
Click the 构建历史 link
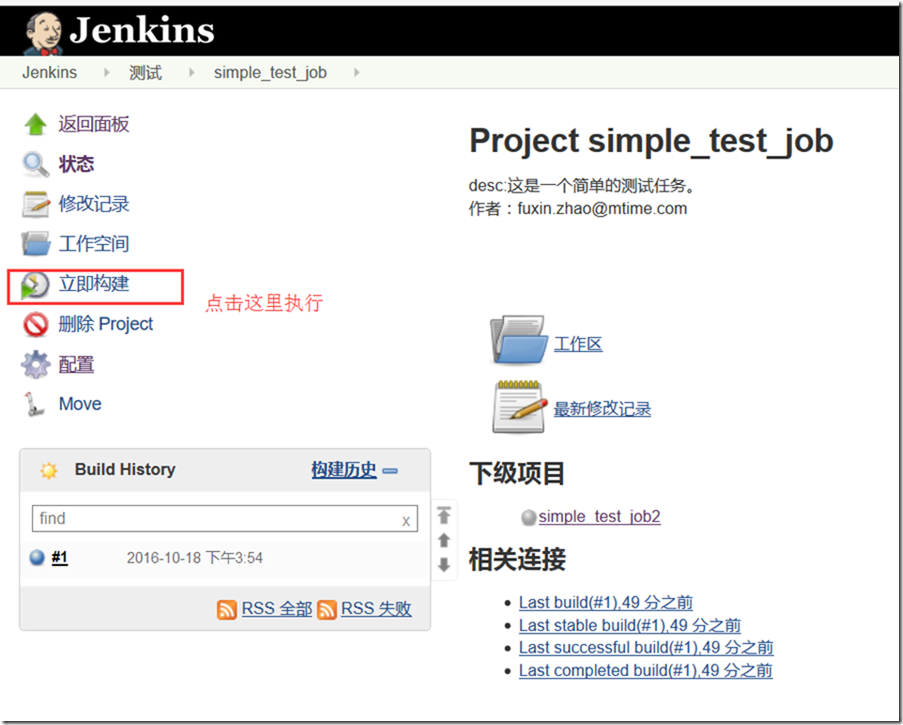[x=344, y=470]
